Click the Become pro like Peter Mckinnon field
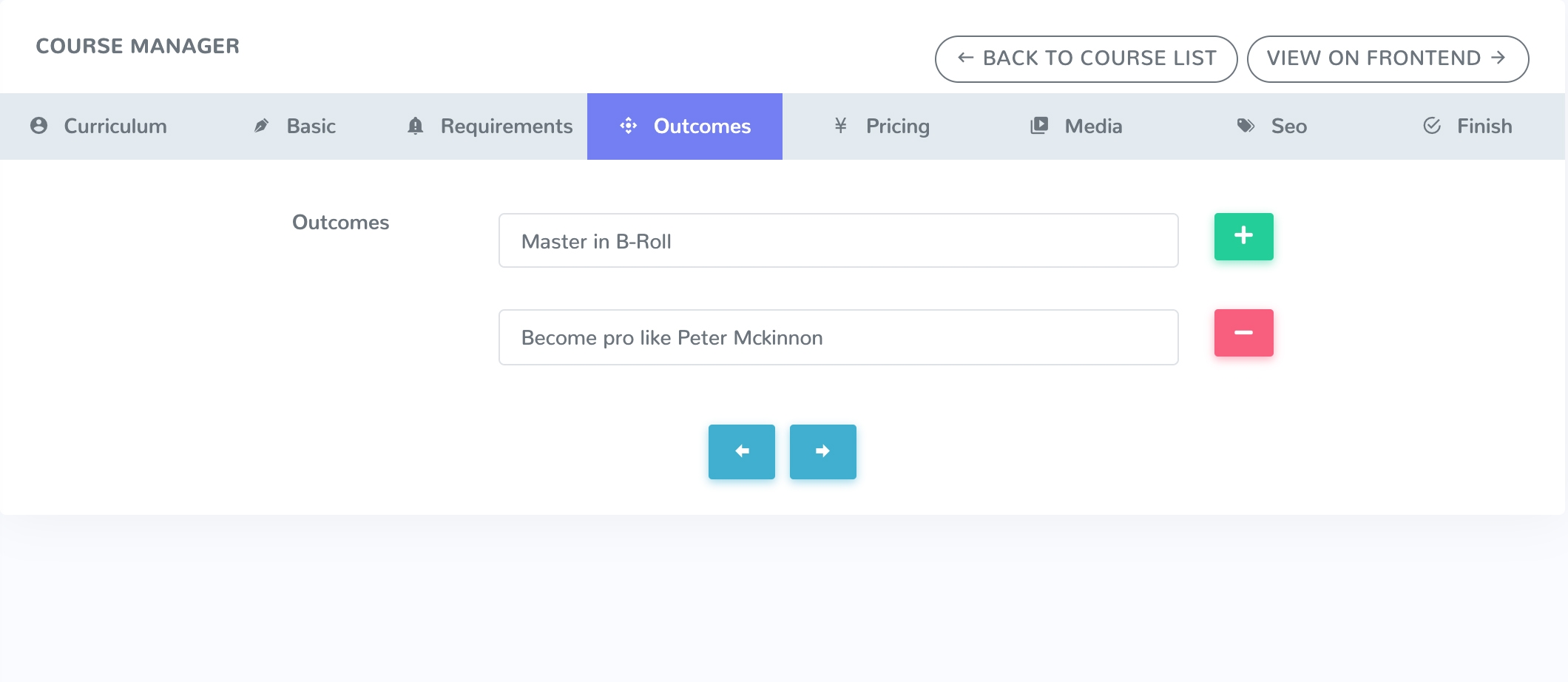Viewport: 1568px width, 682px height. click(838, 337)
